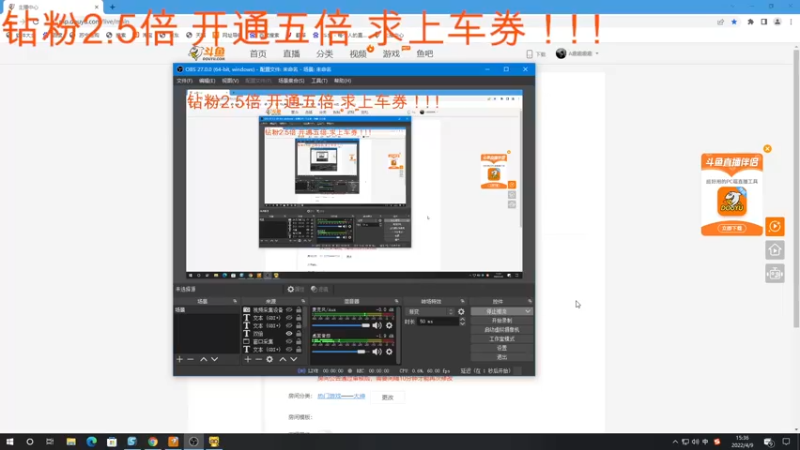The image size is (800, 450).
Task: Click the robot icon in the right sidebar
Action: click(x=774, y=274)
